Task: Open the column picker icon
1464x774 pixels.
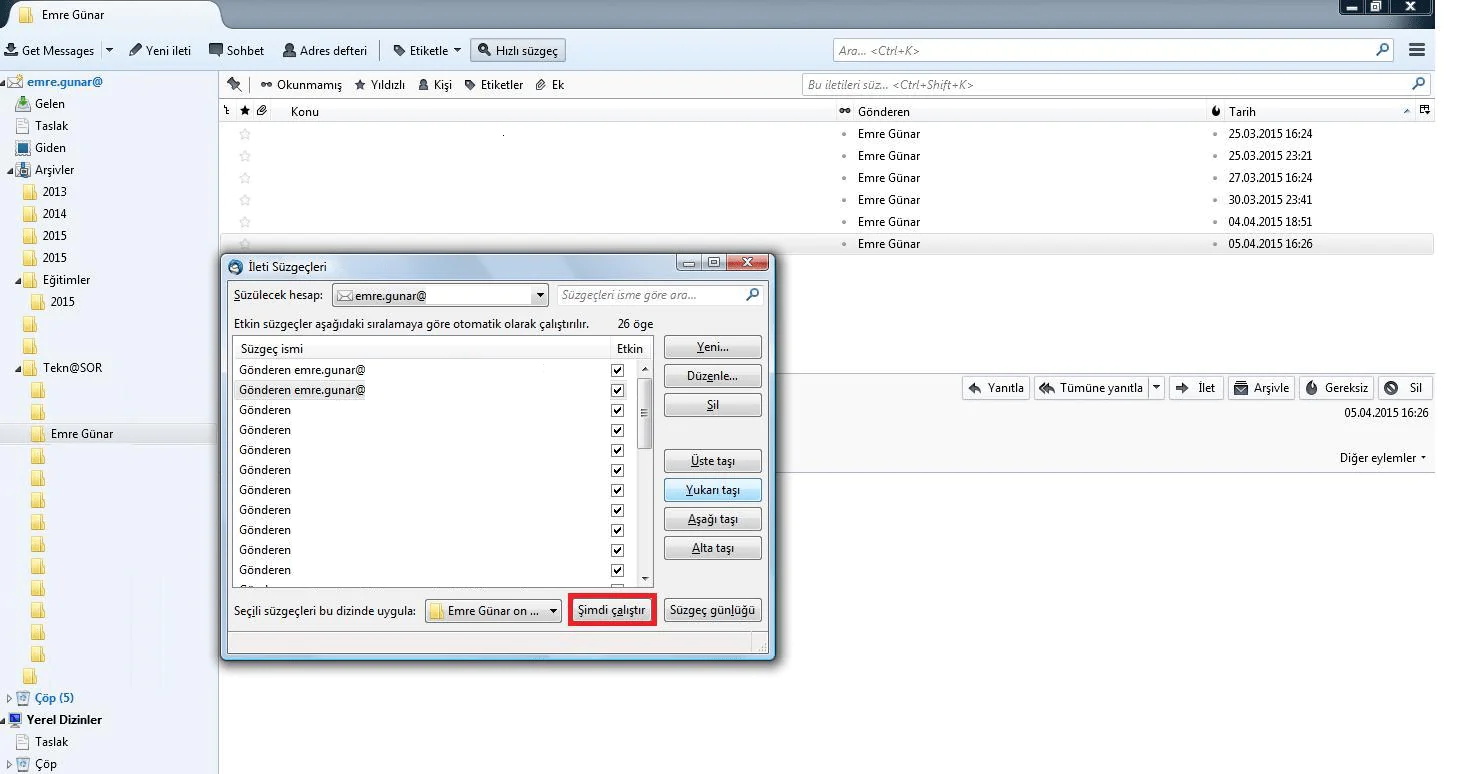Action: (x=1425, y=111)
